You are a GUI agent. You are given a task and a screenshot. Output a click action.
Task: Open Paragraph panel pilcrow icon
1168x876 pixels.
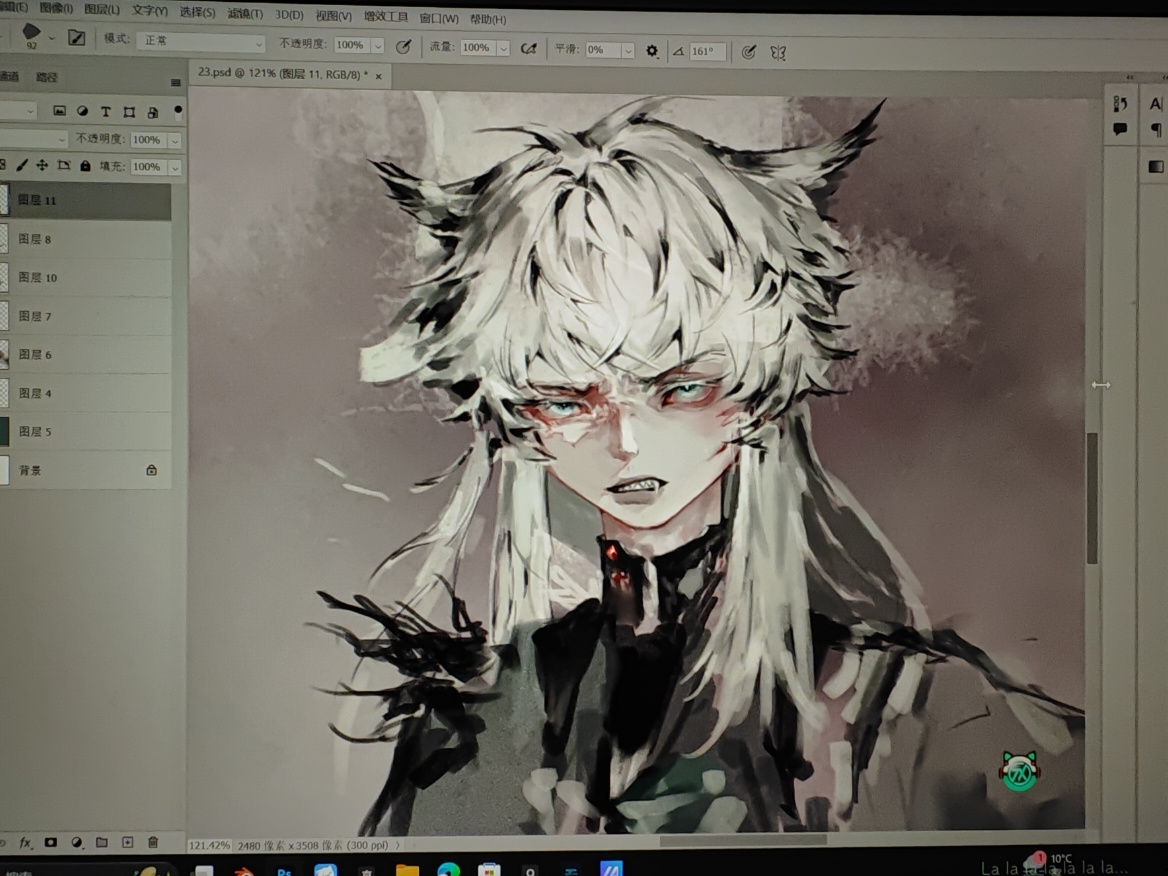(x=1155, y=130)
